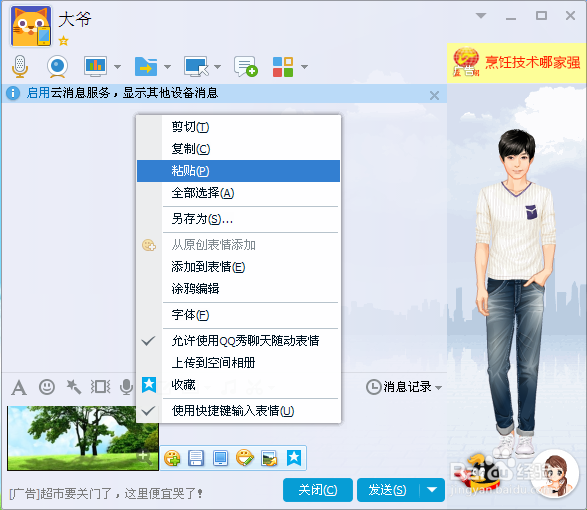Click the star level icon under 大爷
Screen dimensions: 587x510
64,40
